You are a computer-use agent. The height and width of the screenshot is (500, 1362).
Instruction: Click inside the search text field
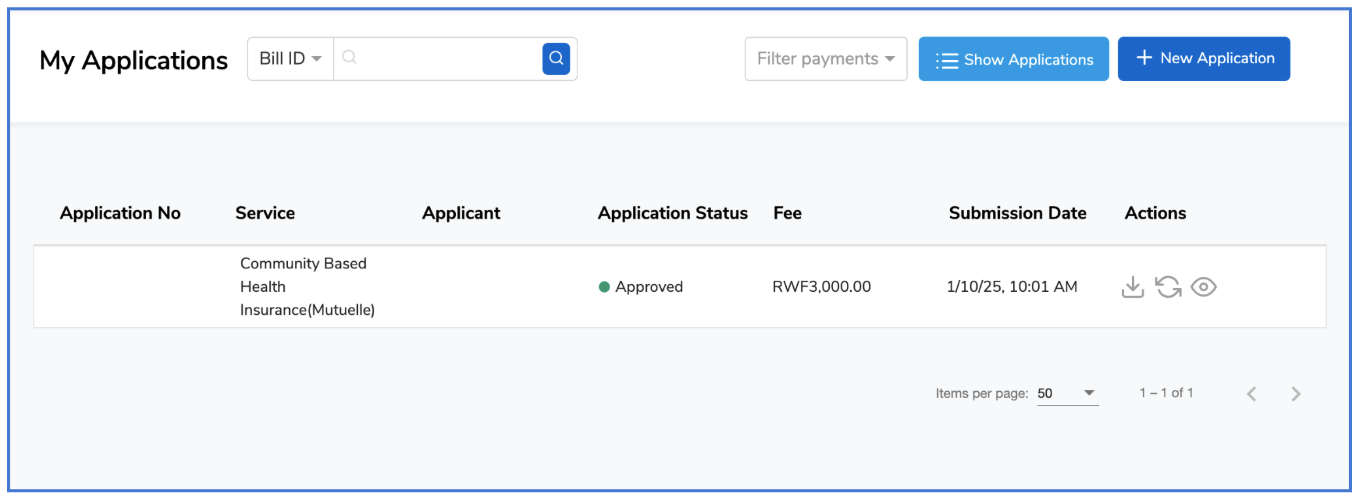(x=438, y=58)
